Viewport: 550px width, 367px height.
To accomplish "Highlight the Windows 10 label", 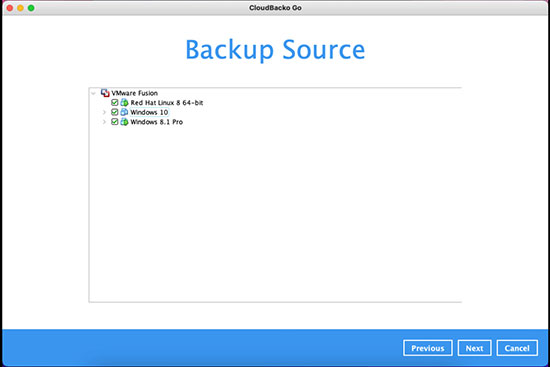I will click(149, 112).
